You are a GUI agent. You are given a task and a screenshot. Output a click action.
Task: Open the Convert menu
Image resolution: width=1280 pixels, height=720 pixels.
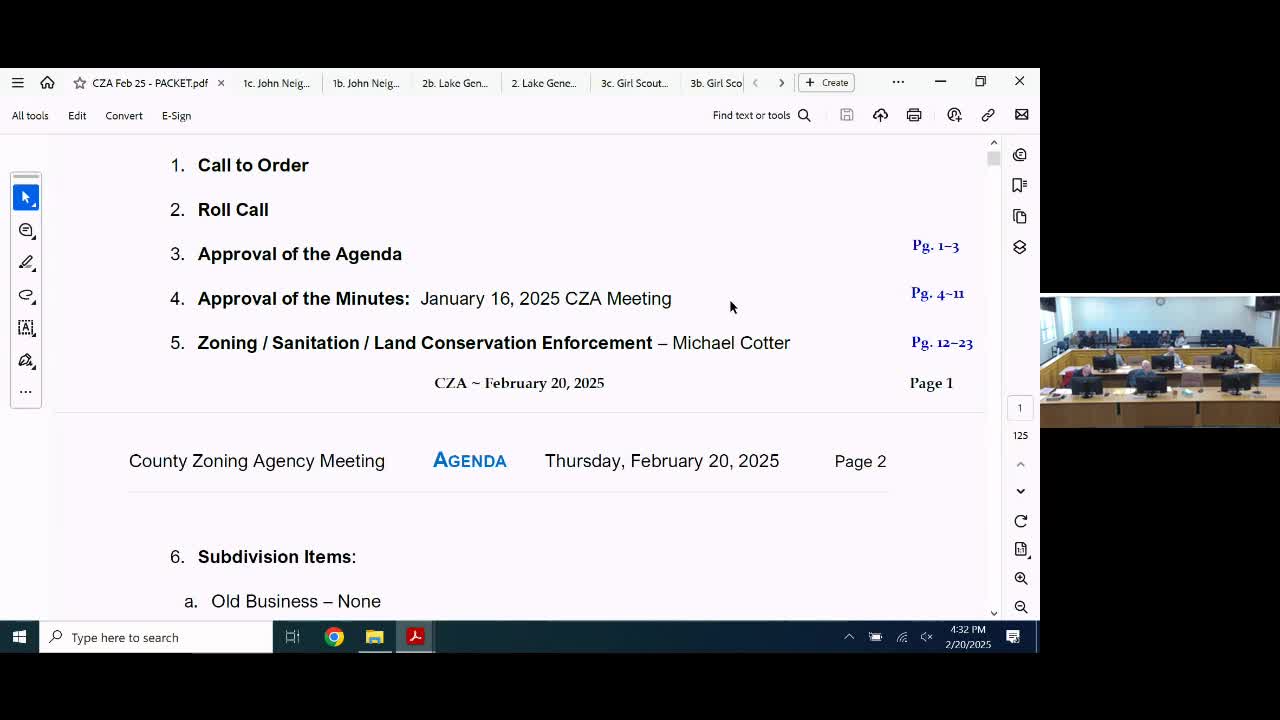(124, 116)
